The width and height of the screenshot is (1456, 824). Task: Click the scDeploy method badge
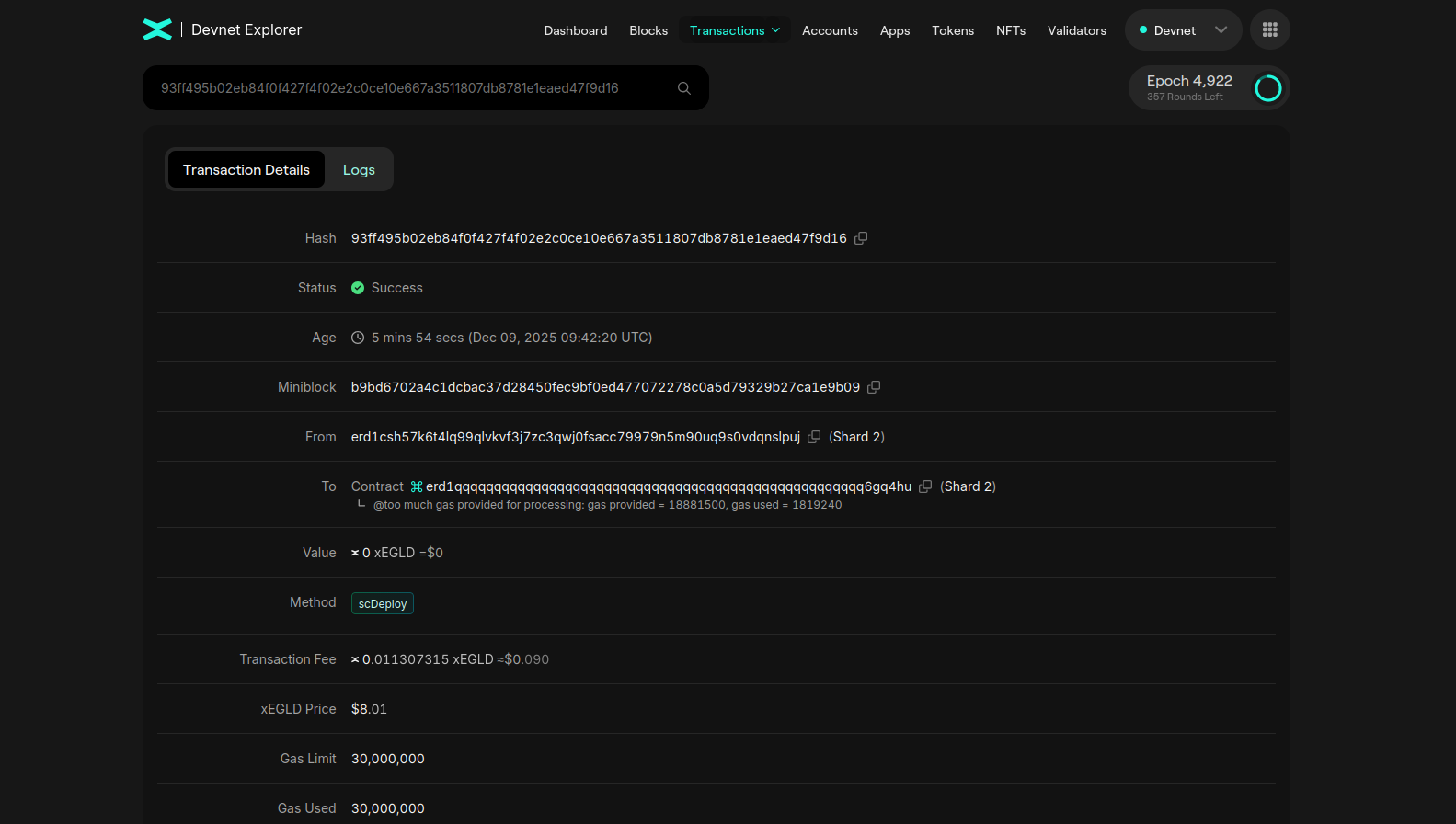(x=383, y=603)
